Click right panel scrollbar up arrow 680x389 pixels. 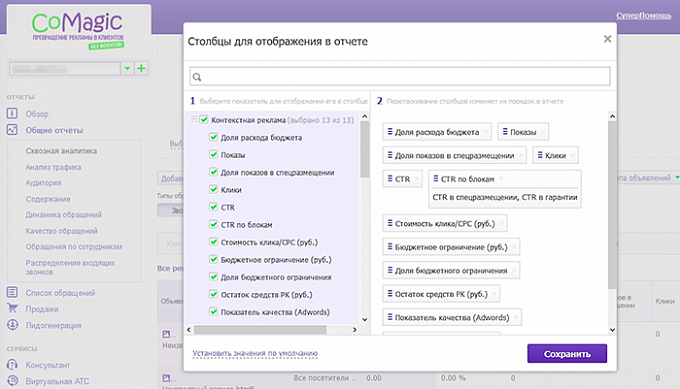click(x=612, y=116)
